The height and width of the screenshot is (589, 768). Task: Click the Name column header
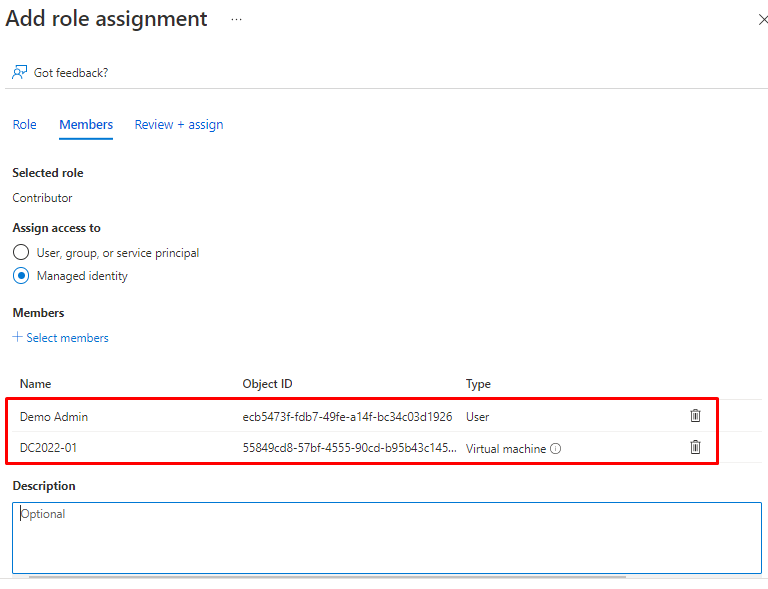point(35,384)
